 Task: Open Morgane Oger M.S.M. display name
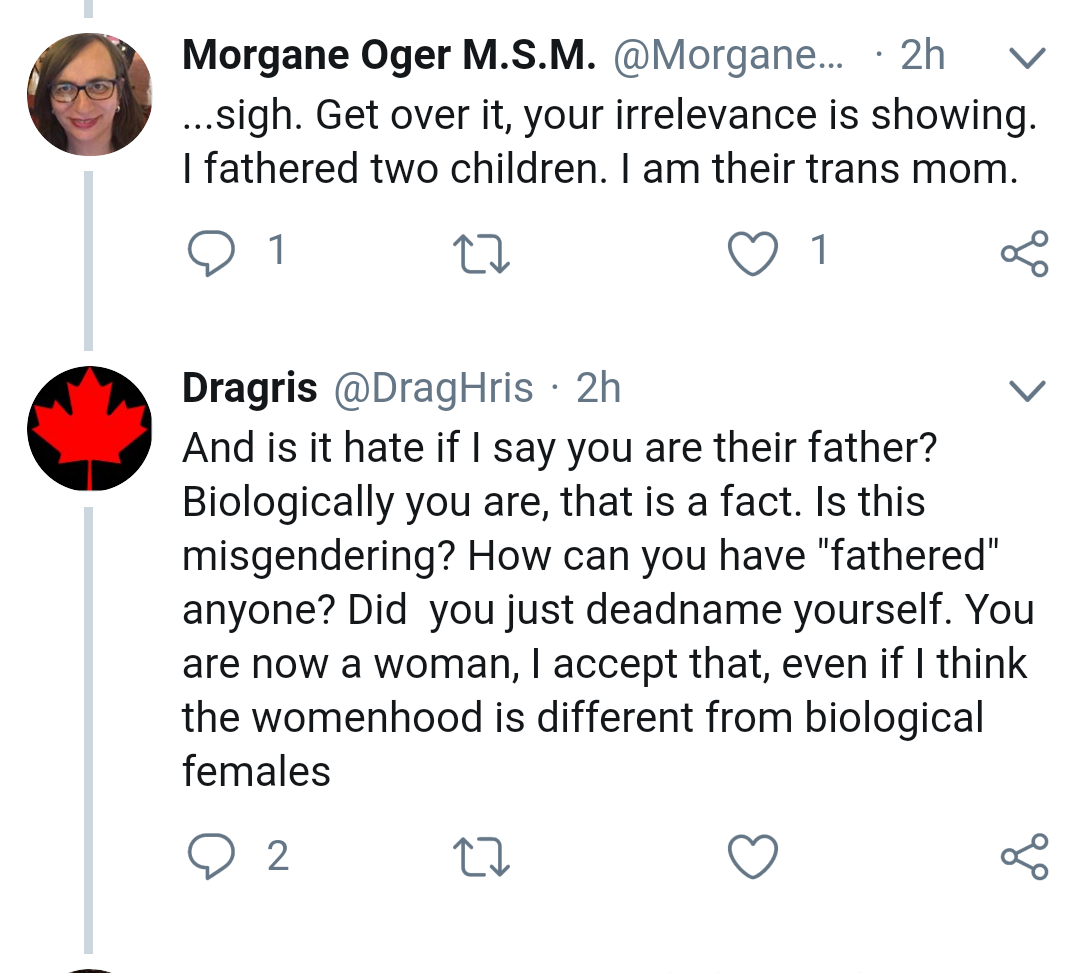[x=389, y=55]
